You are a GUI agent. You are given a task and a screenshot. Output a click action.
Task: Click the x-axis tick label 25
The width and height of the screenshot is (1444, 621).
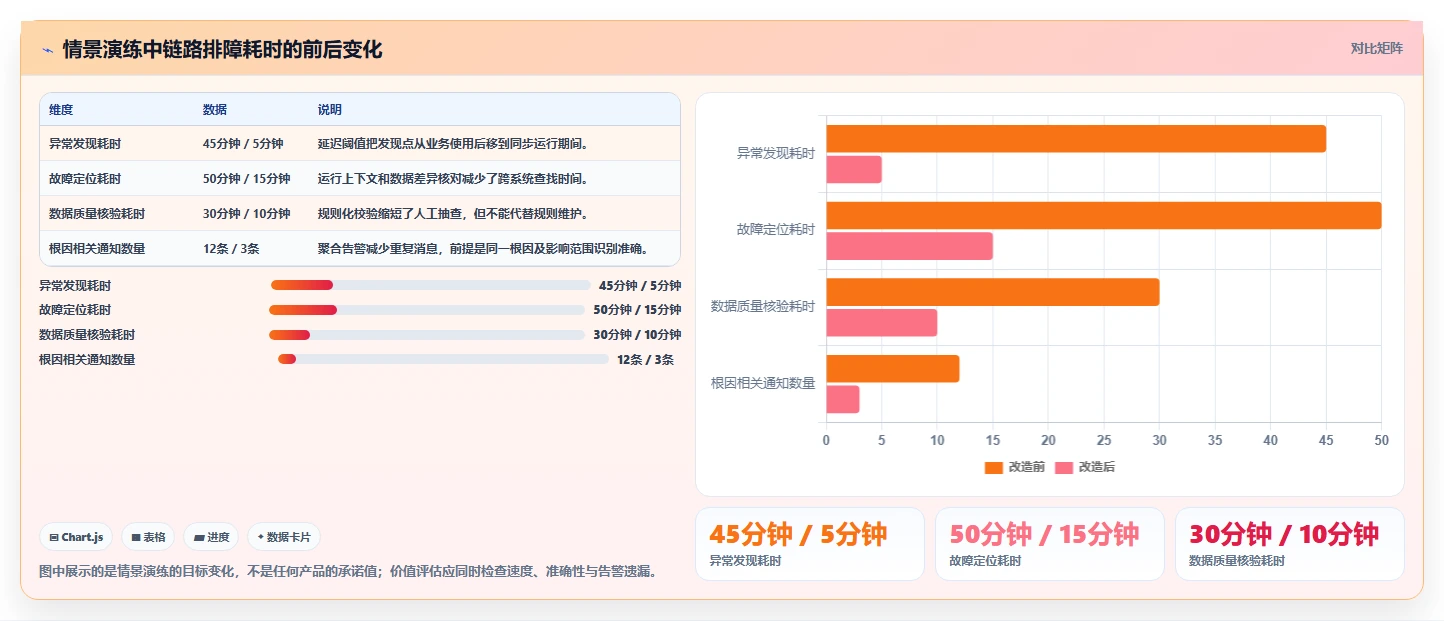1104,440
